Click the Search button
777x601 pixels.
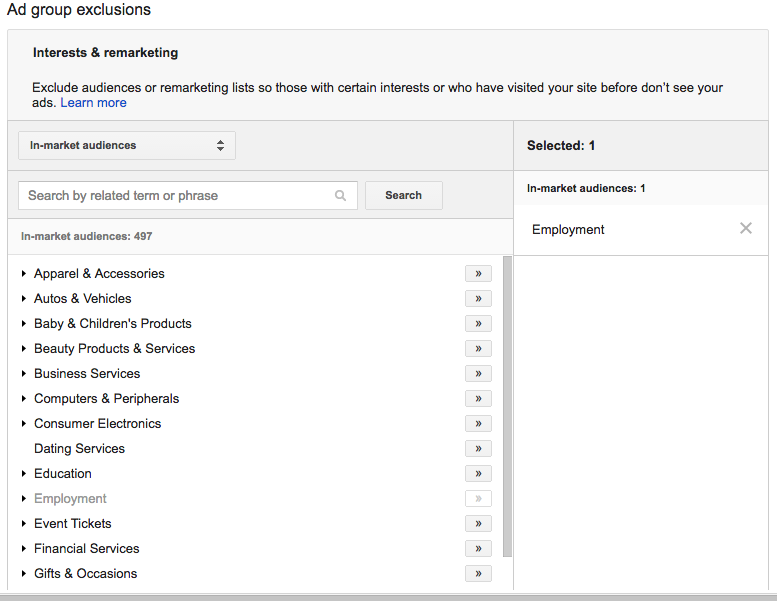coord(403,196)
